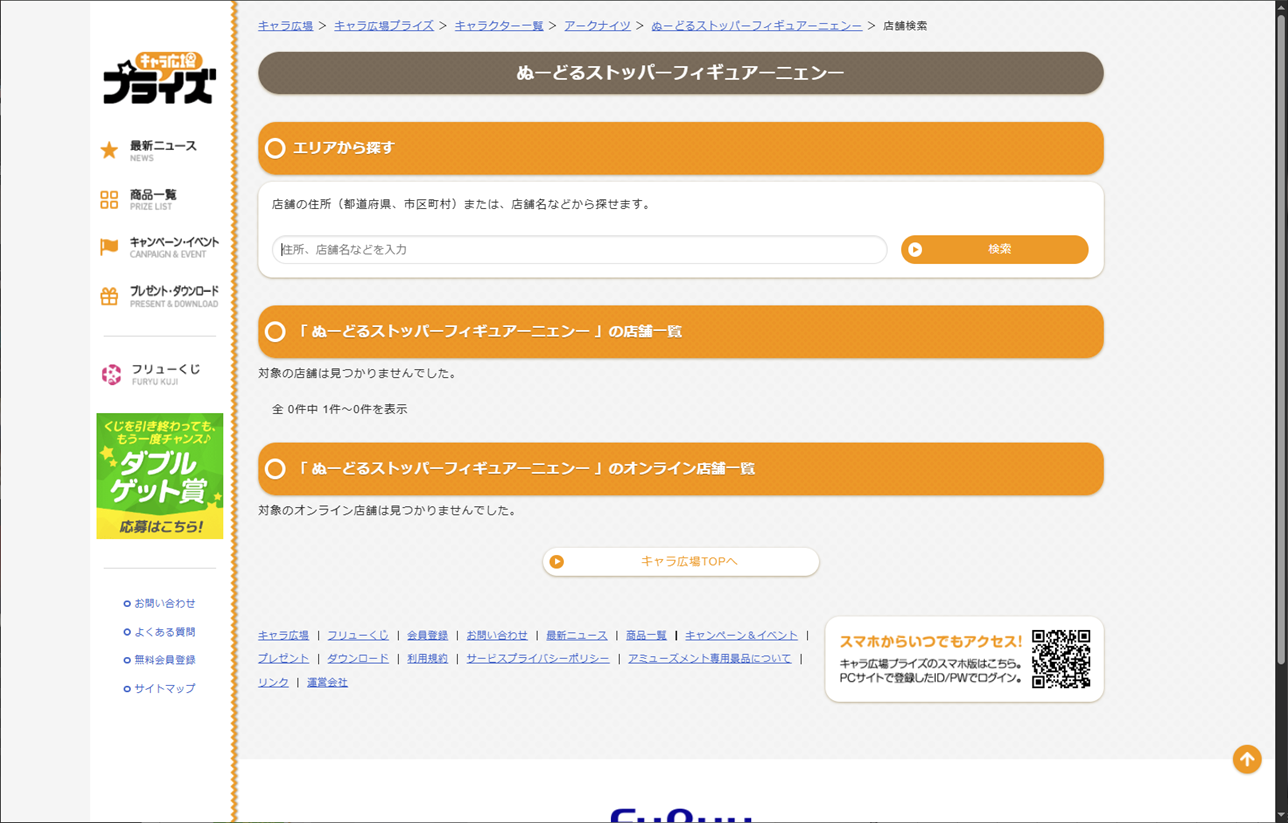Click the address/store name search field

coord(579,250)
